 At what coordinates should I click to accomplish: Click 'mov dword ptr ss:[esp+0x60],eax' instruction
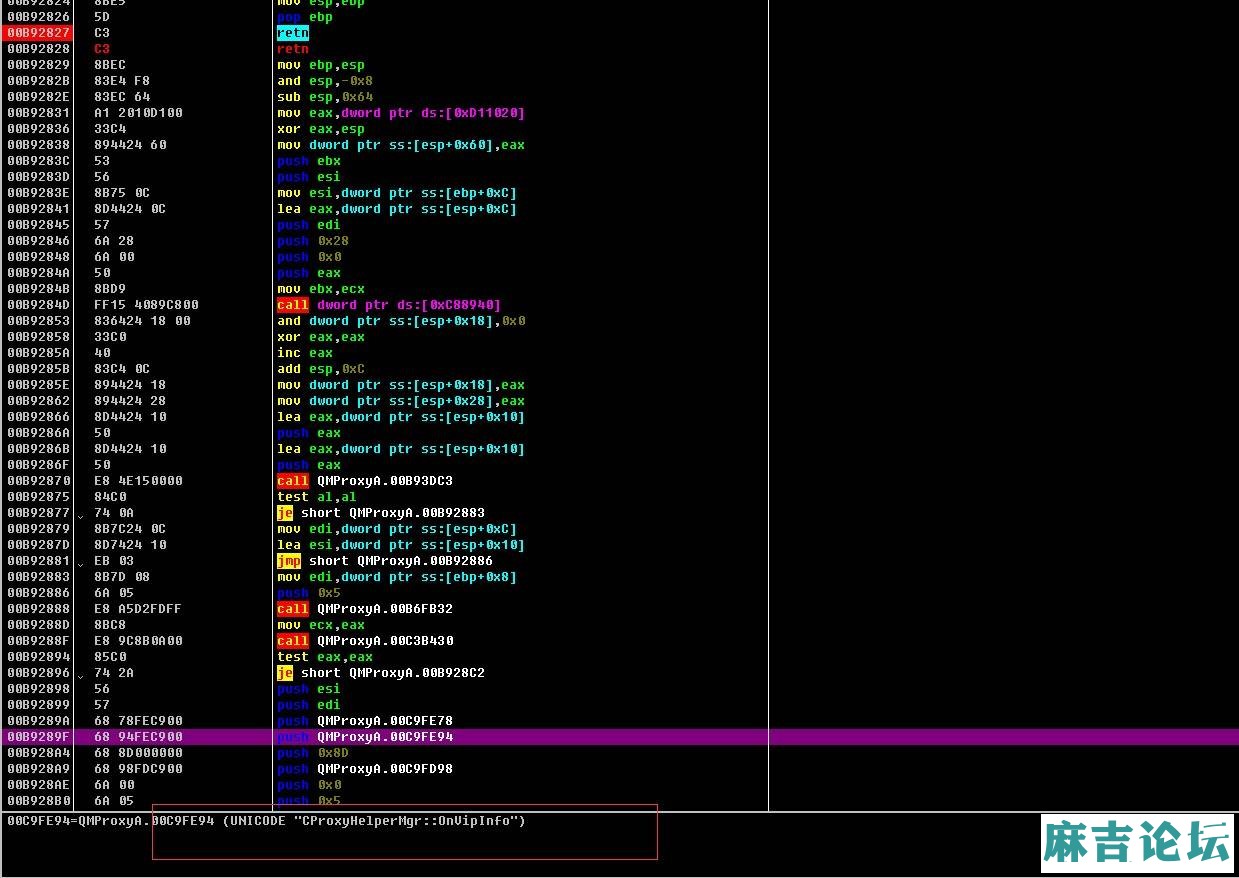tap(401, 145)
